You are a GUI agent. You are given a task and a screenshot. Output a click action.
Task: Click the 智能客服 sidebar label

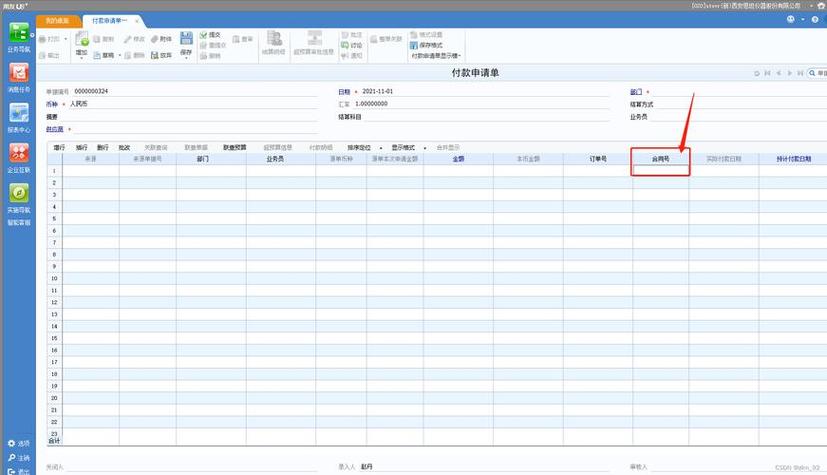click(18, 222)
